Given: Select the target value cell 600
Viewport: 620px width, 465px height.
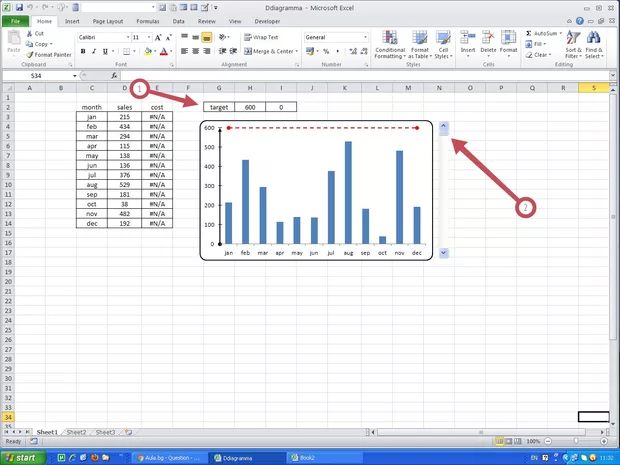Looking at the screenshot, I should tap(250, 107).
